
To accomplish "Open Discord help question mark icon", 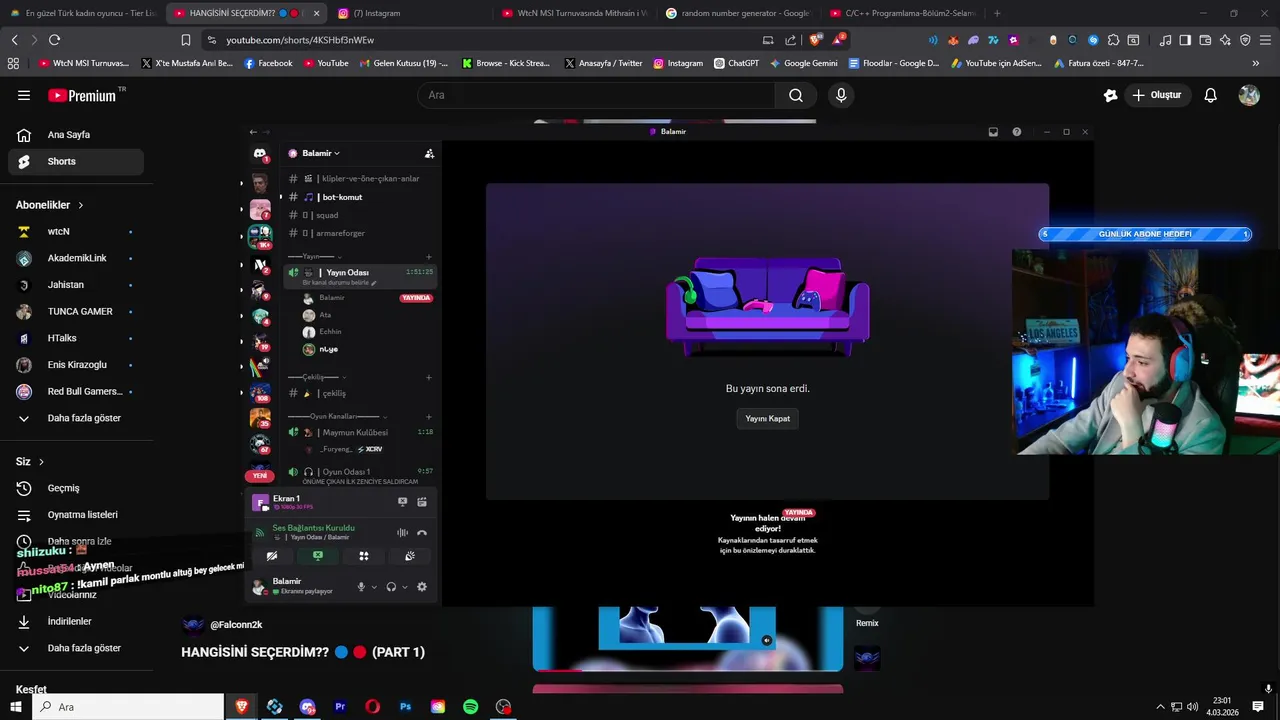I will (x=1017, y=132).
